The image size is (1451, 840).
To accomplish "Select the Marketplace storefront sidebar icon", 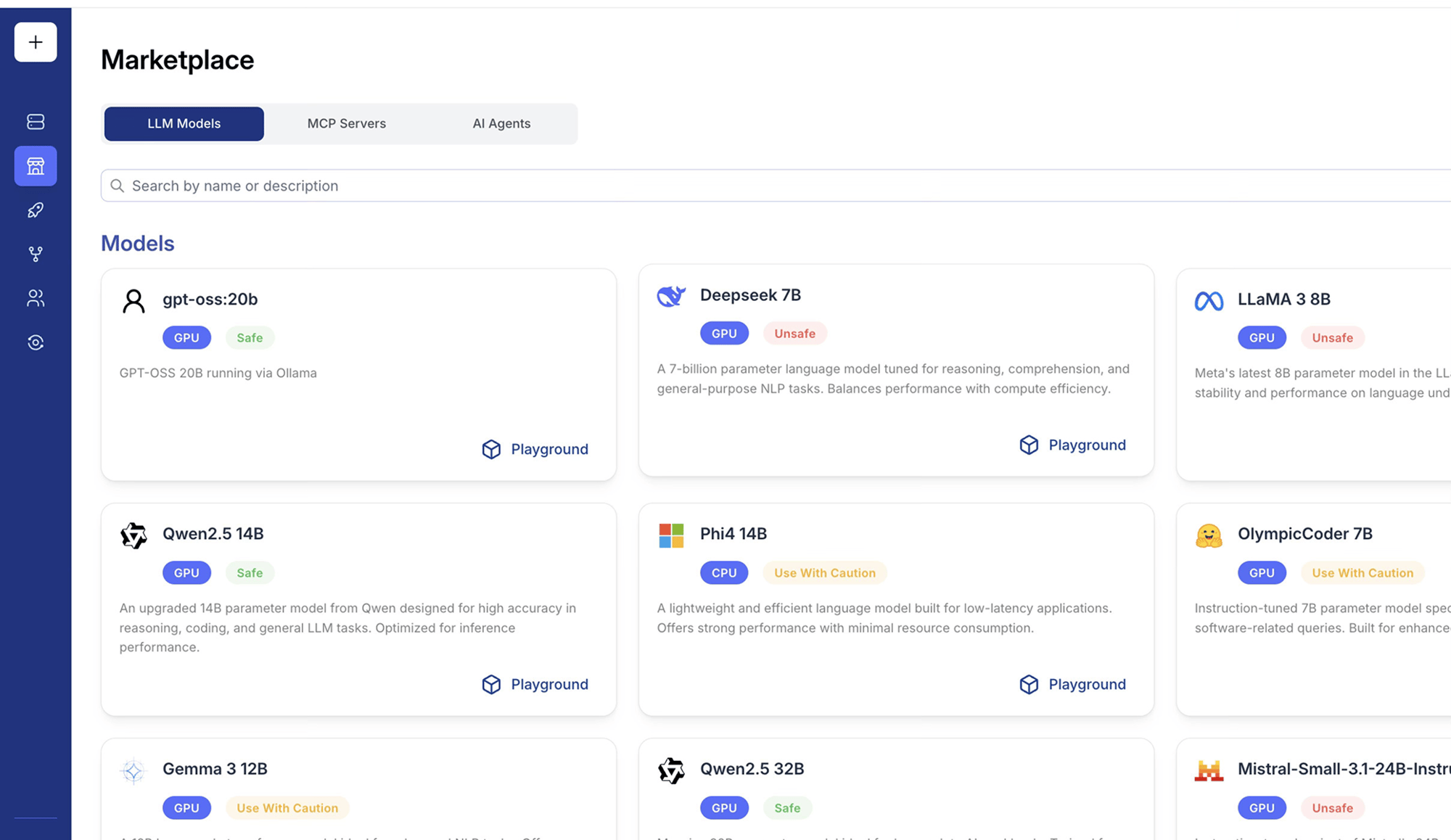I will pyautogui.click(x=36, y=166).
